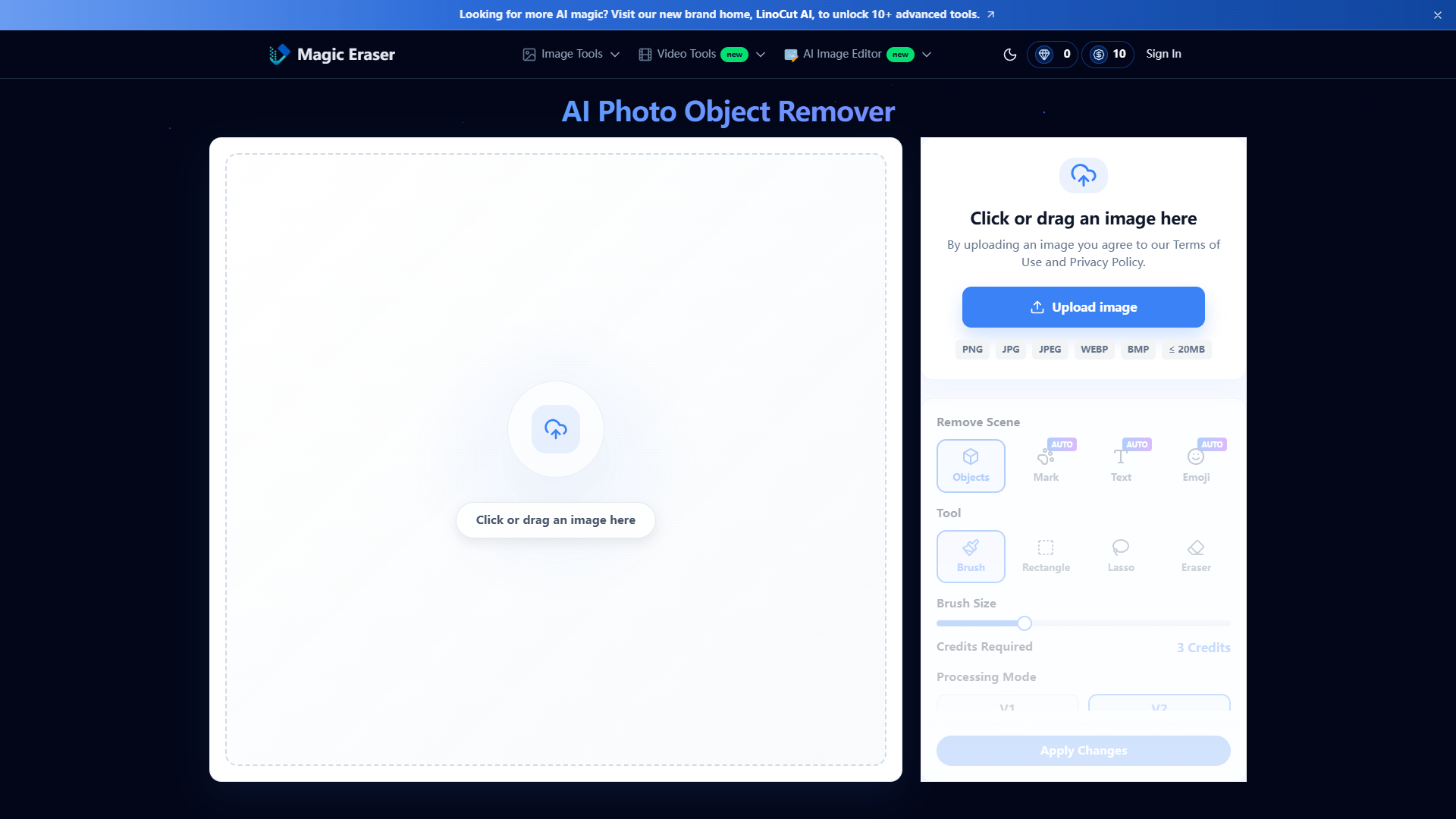The height and width of the screenshot is (819, 1456).
Task: Select the Text auto remove scene
Action: point(1121,466)
